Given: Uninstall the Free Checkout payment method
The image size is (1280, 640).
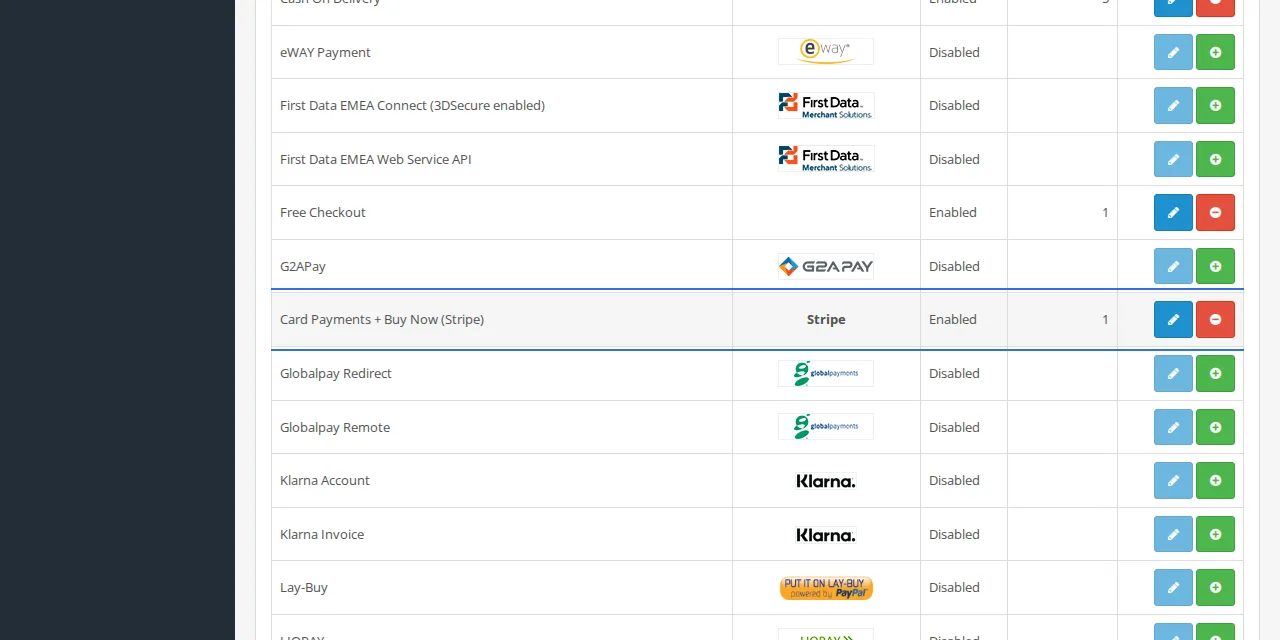Looking at the screenshot, I should (1215, 212).
